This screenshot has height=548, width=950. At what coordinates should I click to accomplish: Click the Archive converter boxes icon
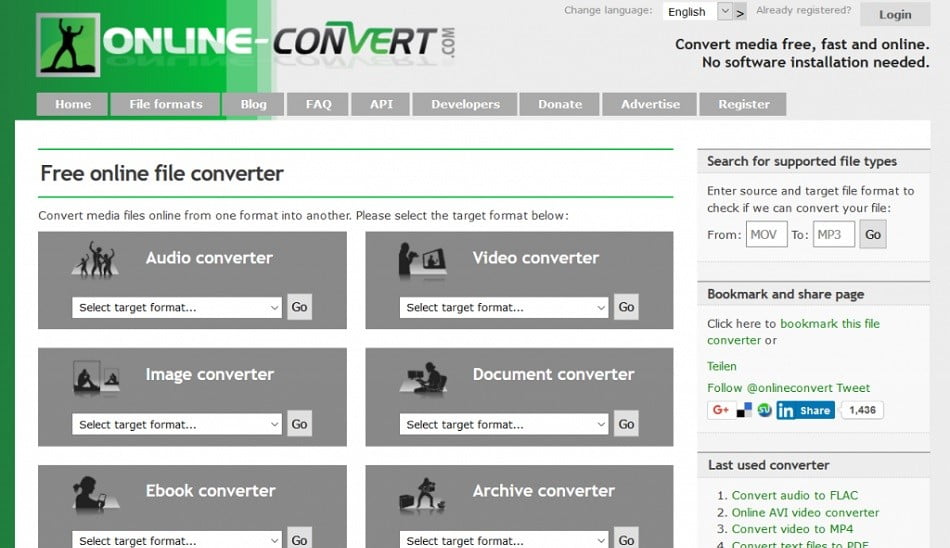(x=423, y=494)
